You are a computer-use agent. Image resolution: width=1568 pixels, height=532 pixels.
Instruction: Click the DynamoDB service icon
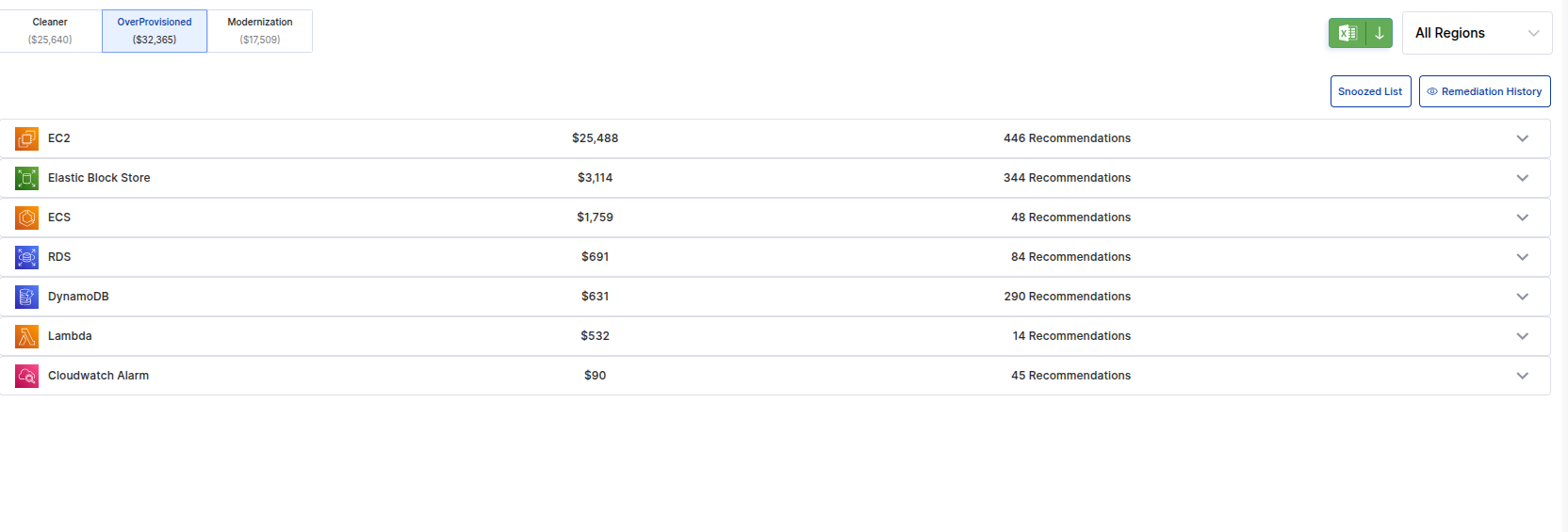pos(26,297)
